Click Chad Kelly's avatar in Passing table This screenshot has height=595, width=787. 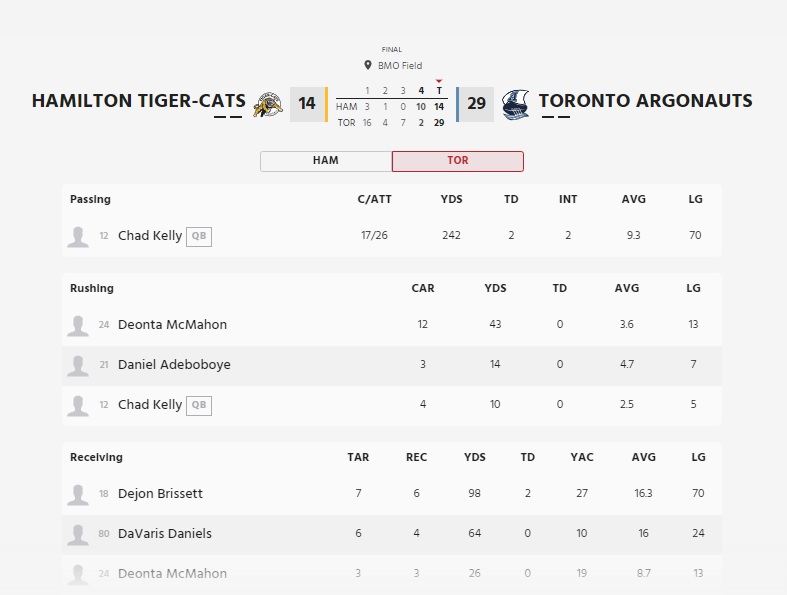(x=78, y=237)
